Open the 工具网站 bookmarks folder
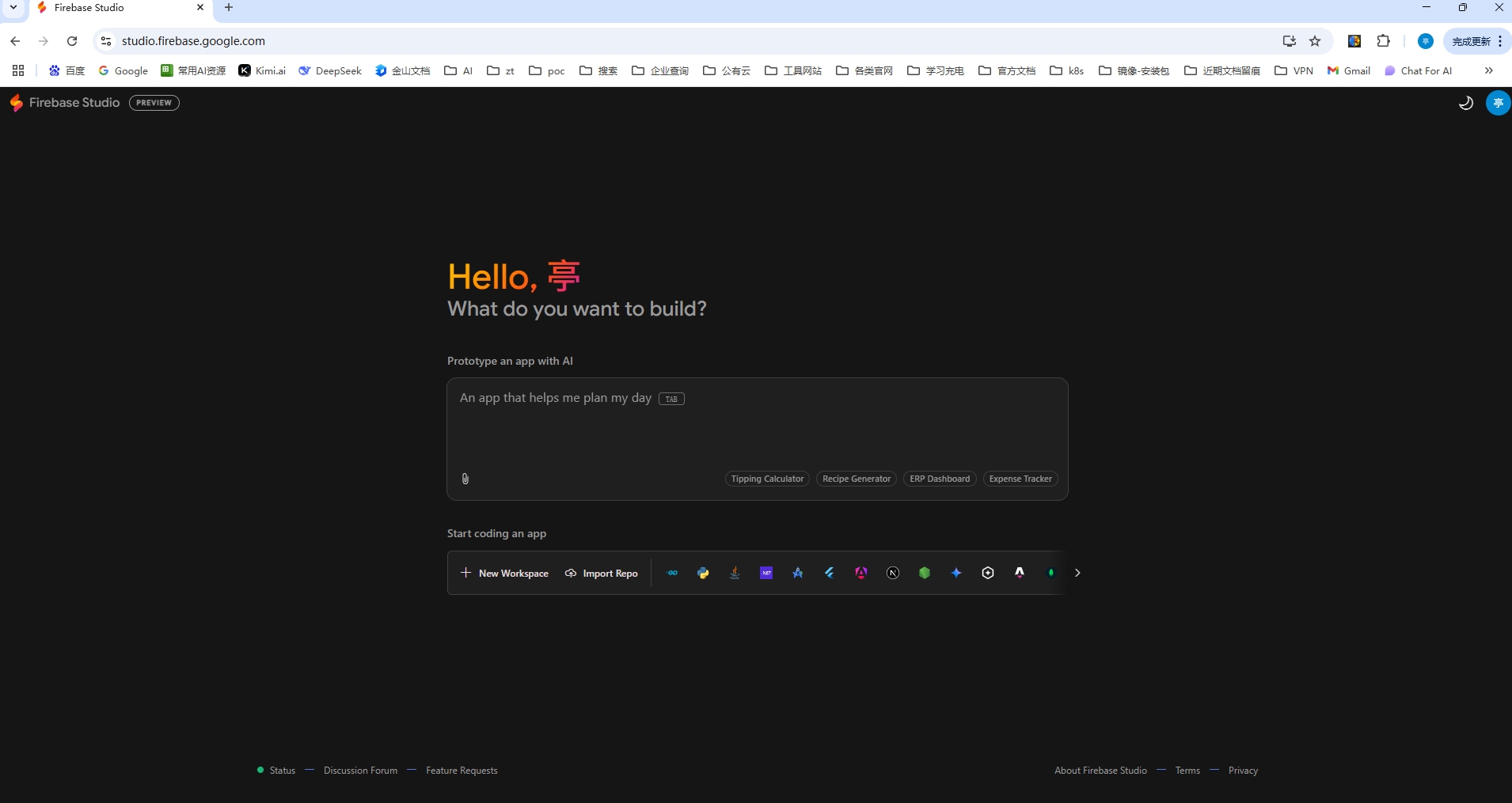 tap(793, 70)
